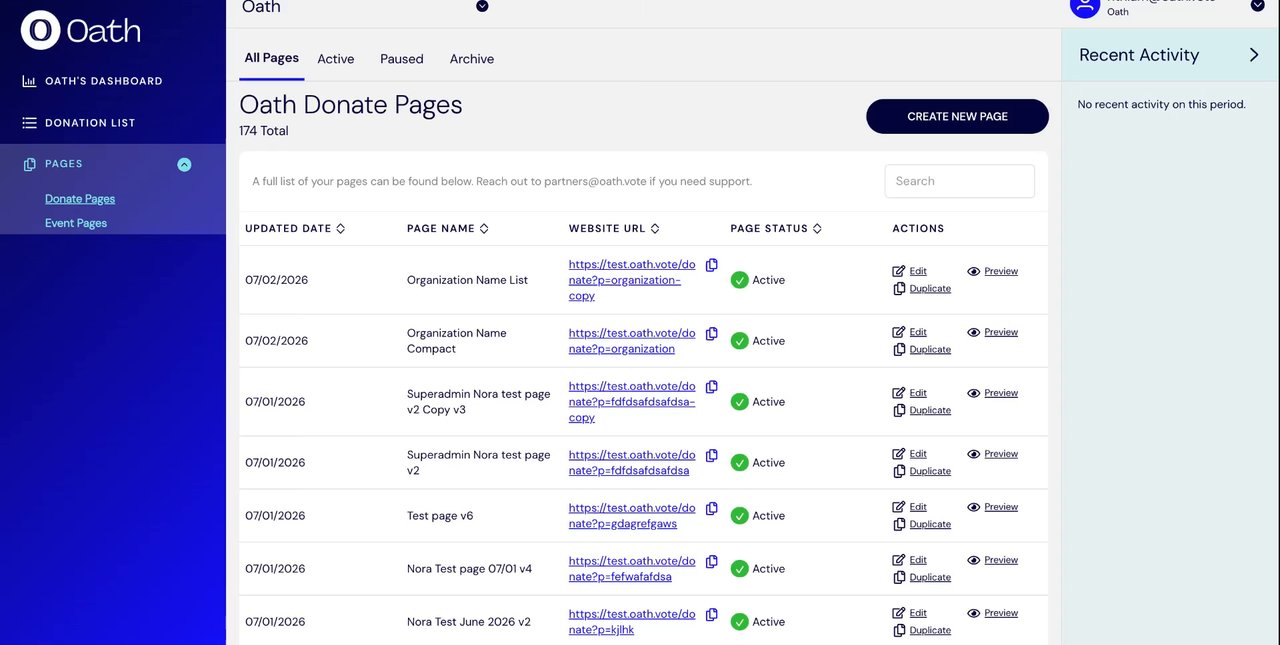Preview eye icon for Nora Test page 07/01 v4

pyautogui.click(x=974, y=560)
